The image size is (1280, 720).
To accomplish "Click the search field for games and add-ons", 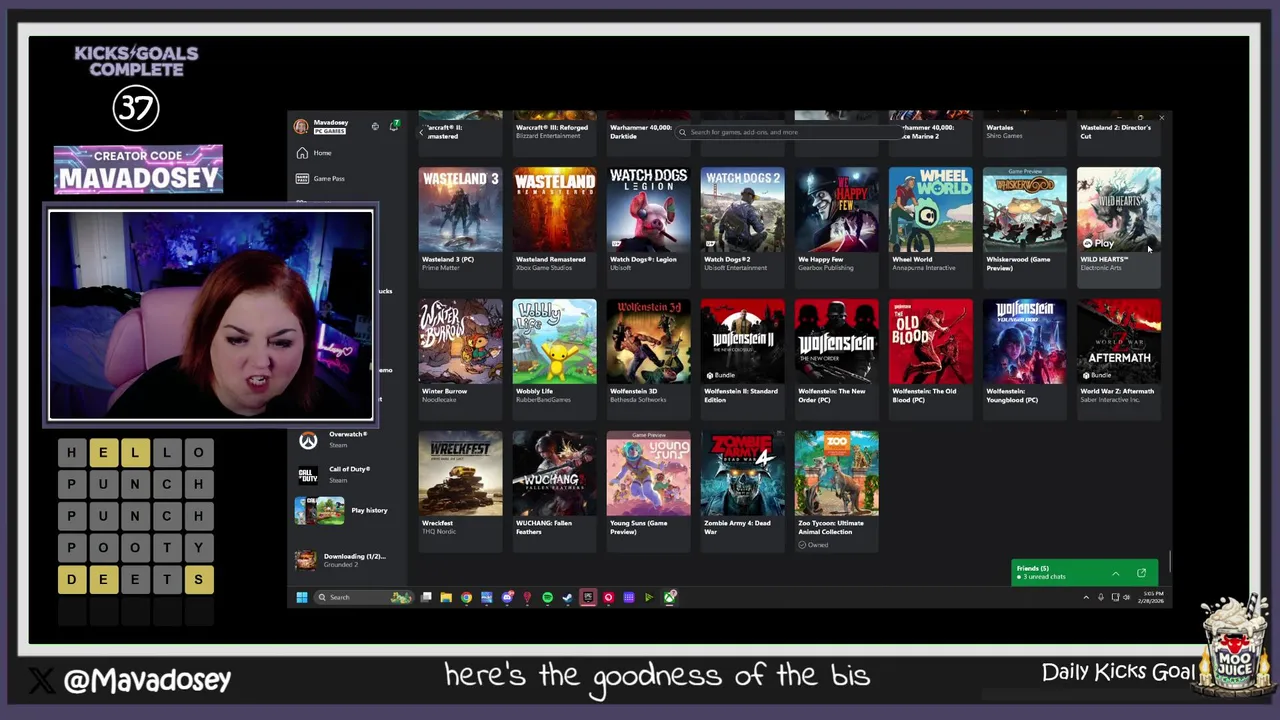I will click(788, 132).
